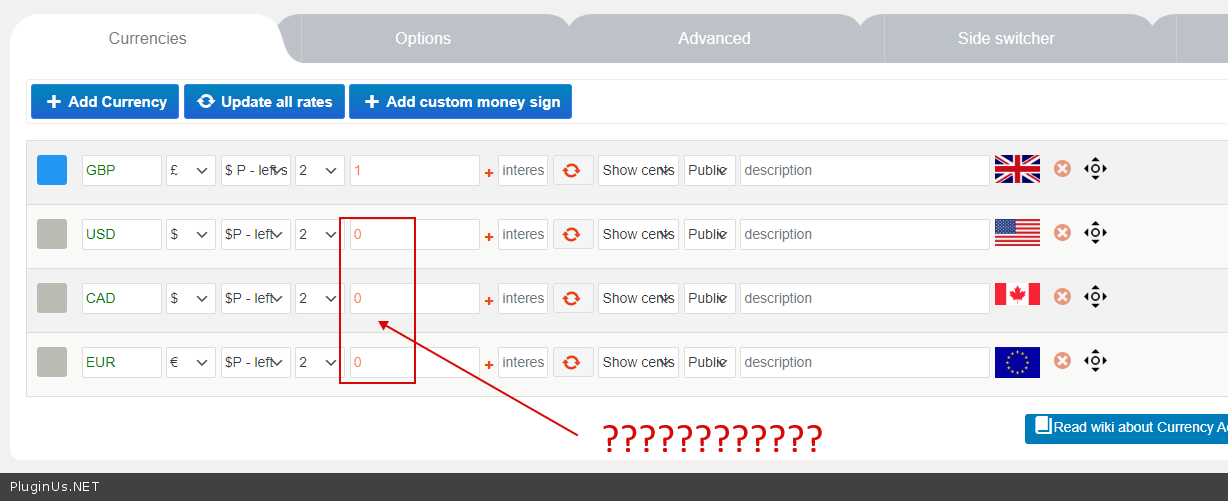Grab the move handle for CAD row
The height and width of the screenshot is (501, 1228).
click(x=1095, y=296)
